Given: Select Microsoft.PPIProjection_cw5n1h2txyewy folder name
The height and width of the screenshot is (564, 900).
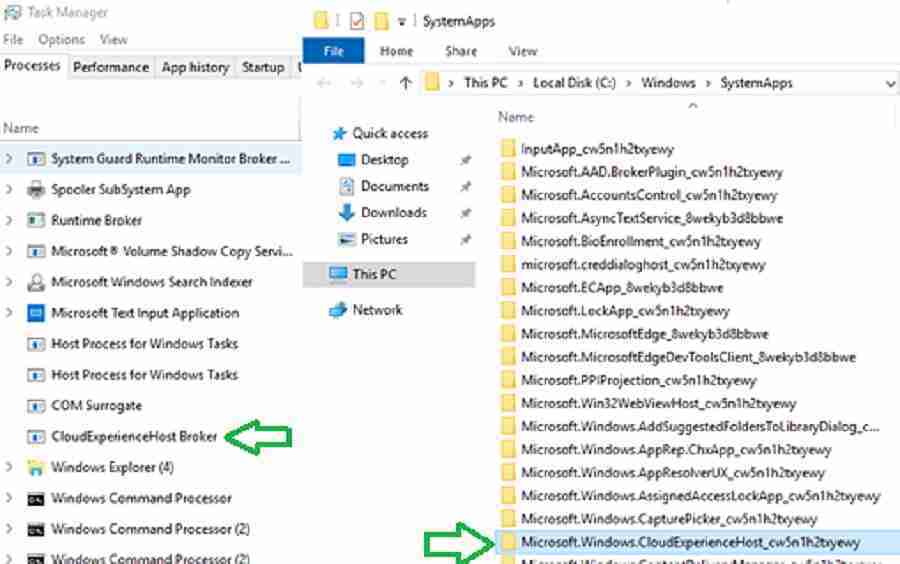Looking at the screenshot, I should coord(638,380).
